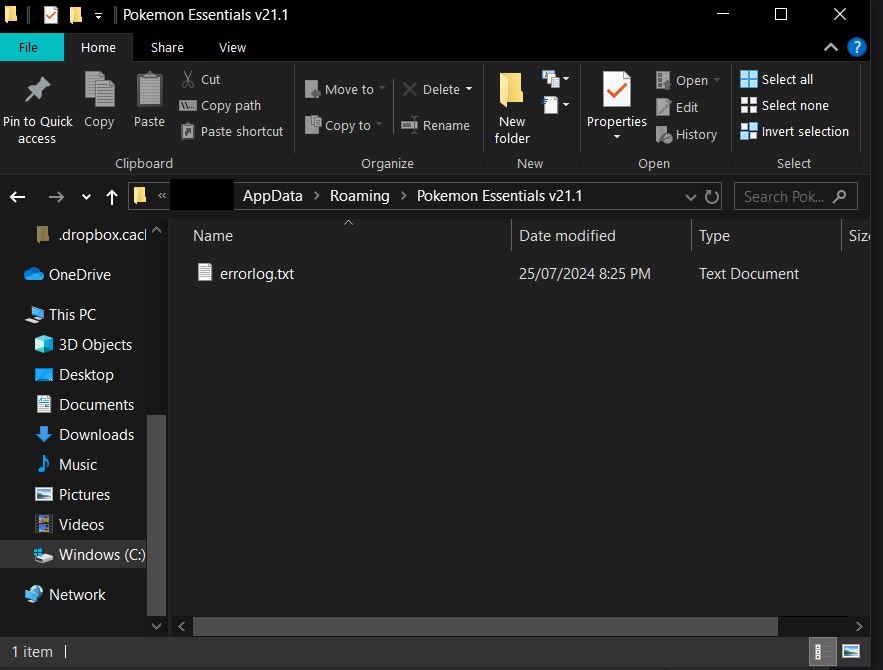The width and height of the screenshot is (883, 670).
Task: Click the Copy icon in Clipboard group
Action: point(99,90)
